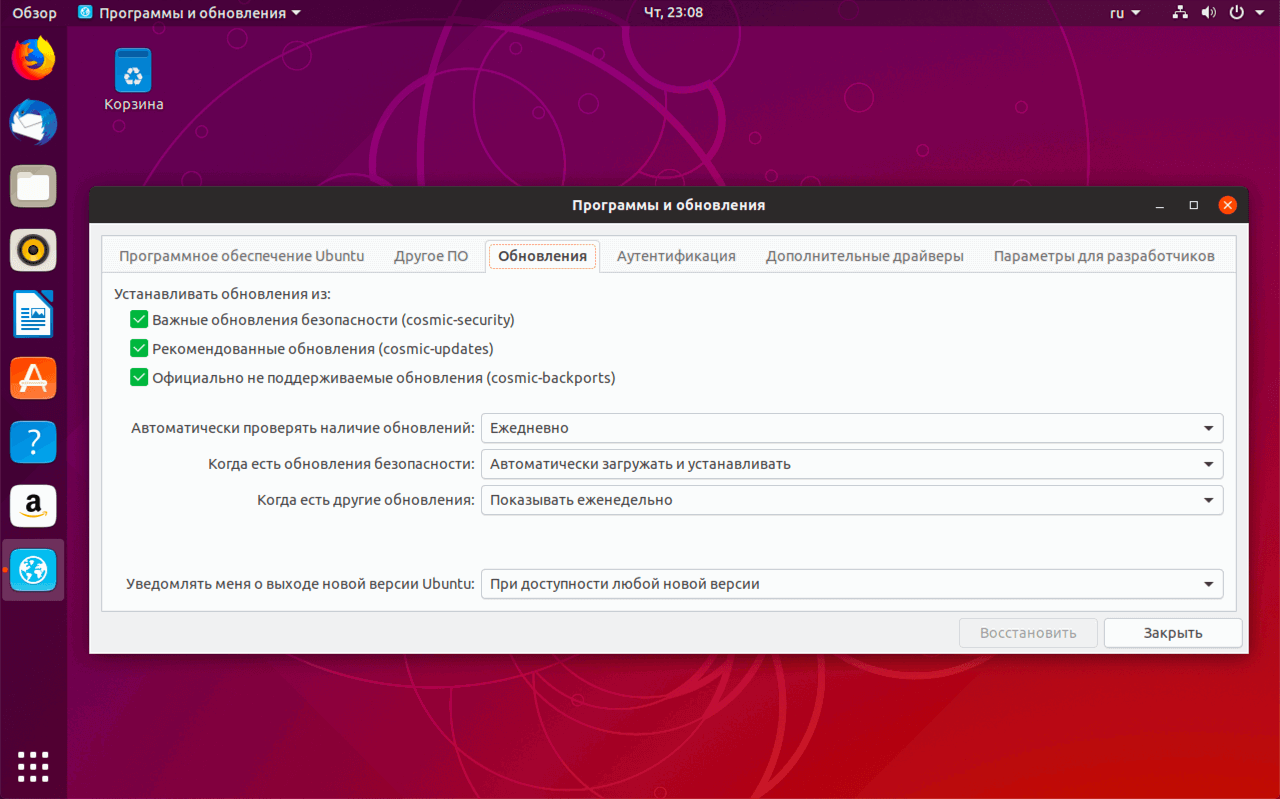
Task: Switch to the Другое ПО tab
Action: point(431,256)
